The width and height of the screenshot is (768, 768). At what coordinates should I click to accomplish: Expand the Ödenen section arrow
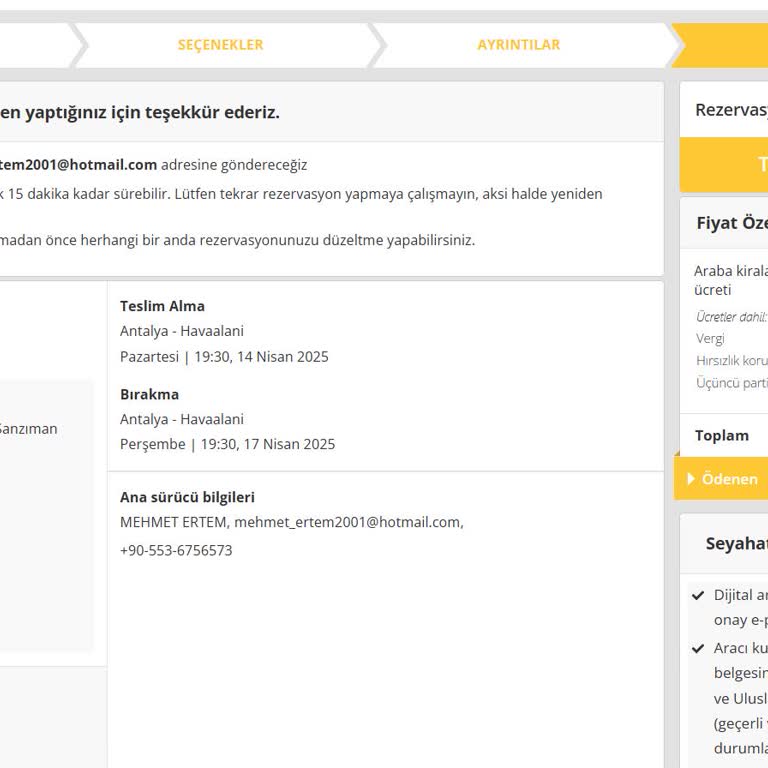(690, 479)
